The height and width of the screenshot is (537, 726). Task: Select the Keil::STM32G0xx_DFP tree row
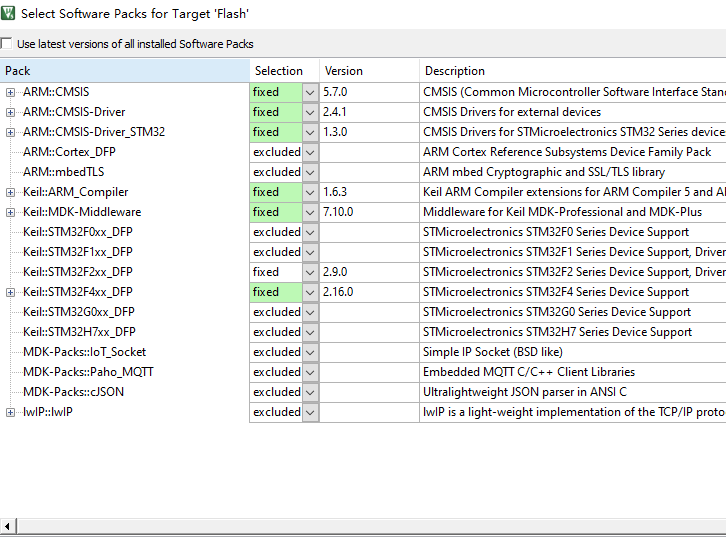(x=79, y=312)
